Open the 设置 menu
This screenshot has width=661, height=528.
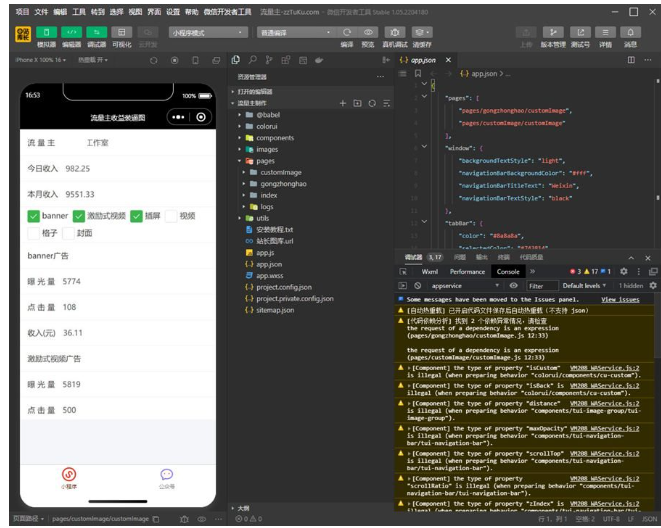click(x=173, y=12)
